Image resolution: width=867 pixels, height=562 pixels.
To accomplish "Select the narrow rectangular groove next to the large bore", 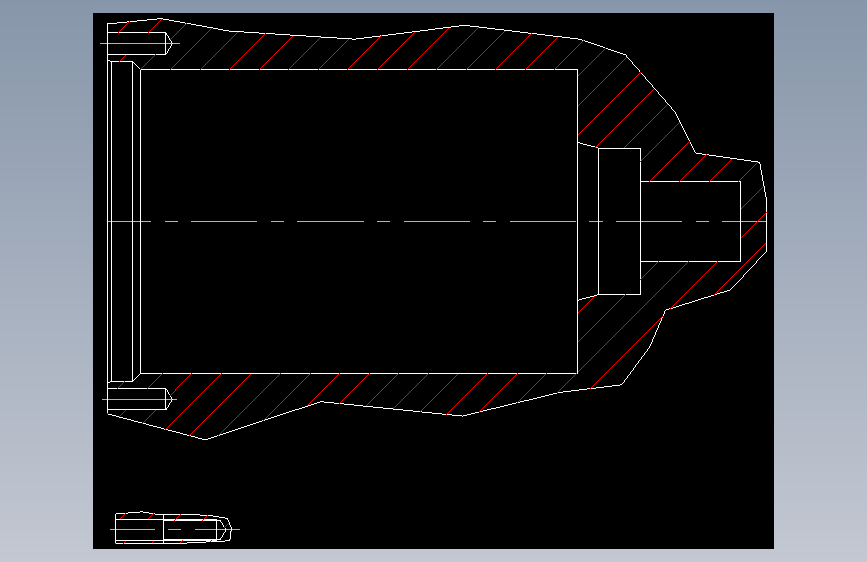I will pos(619,221).
